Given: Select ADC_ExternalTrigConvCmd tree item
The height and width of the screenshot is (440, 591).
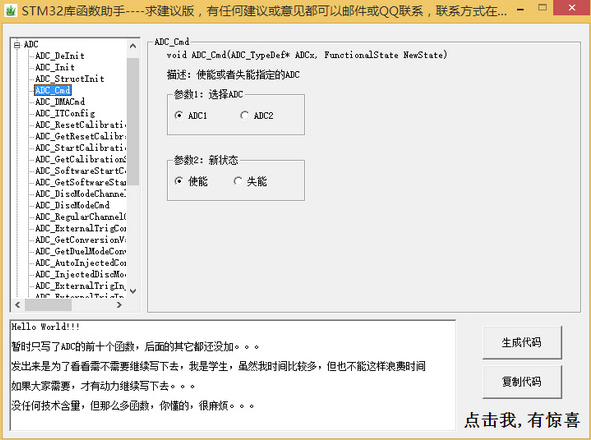Looking at the screenshot, I should [80, 228].
